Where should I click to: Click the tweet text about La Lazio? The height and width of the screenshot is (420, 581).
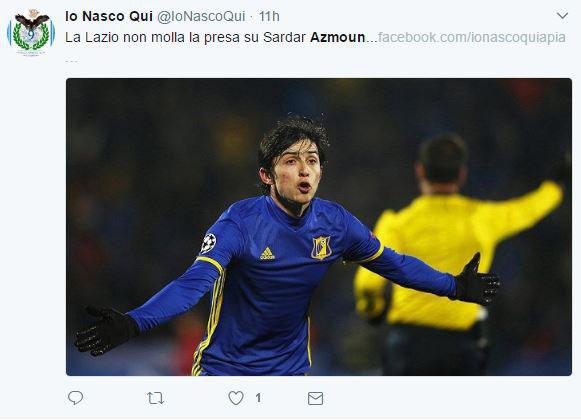[x=215, y=37]
